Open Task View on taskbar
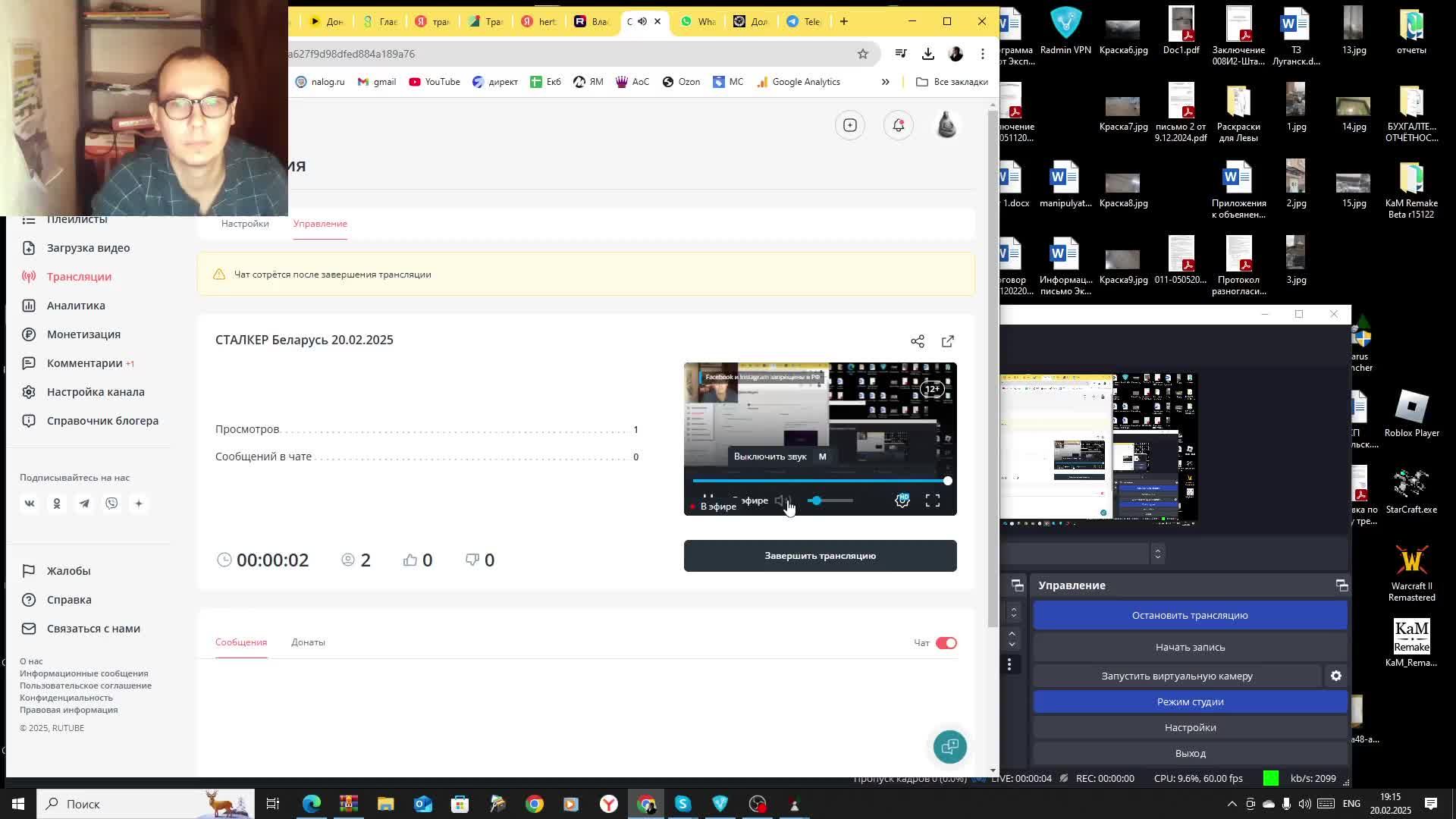Image resolution: width=1456 pixels, height=819 pixels. (x=273, y=804)
